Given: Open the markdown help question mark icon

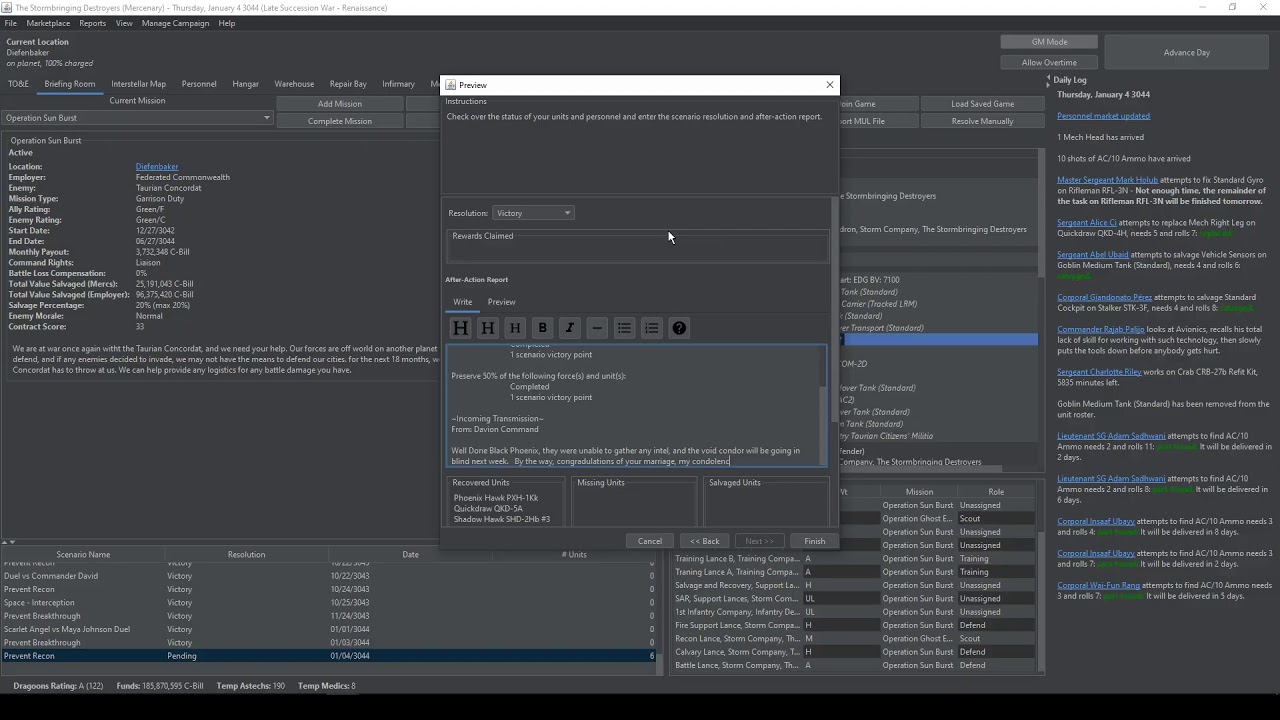Looking at the screenshot, I should 679,328.
